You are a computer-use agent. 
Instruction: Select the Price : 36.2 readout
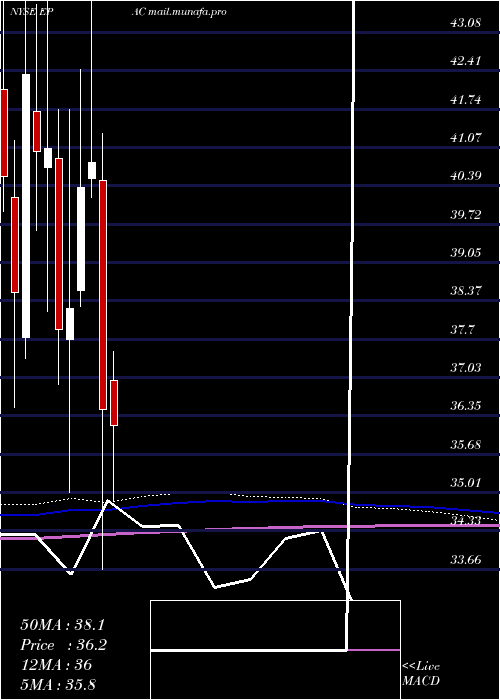click(63, 645)
